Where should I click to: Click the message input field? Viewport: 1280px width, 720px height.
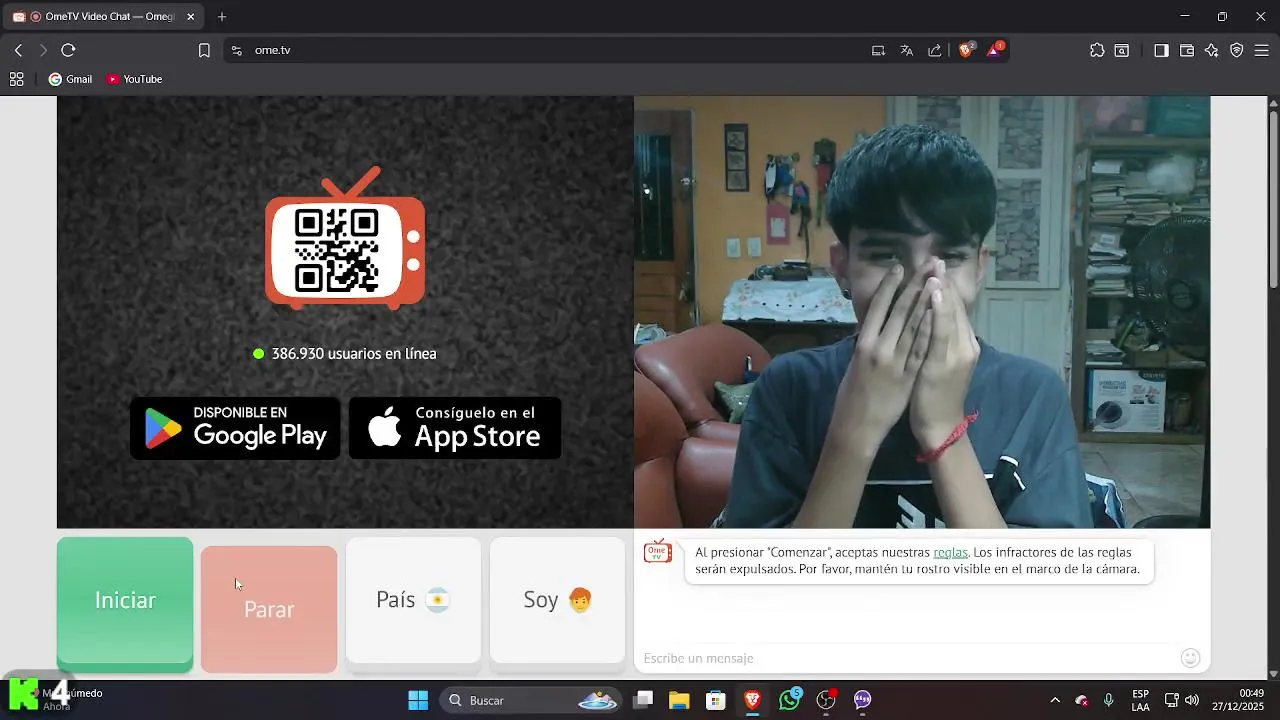pyautogui.click(x=905, y=658)
